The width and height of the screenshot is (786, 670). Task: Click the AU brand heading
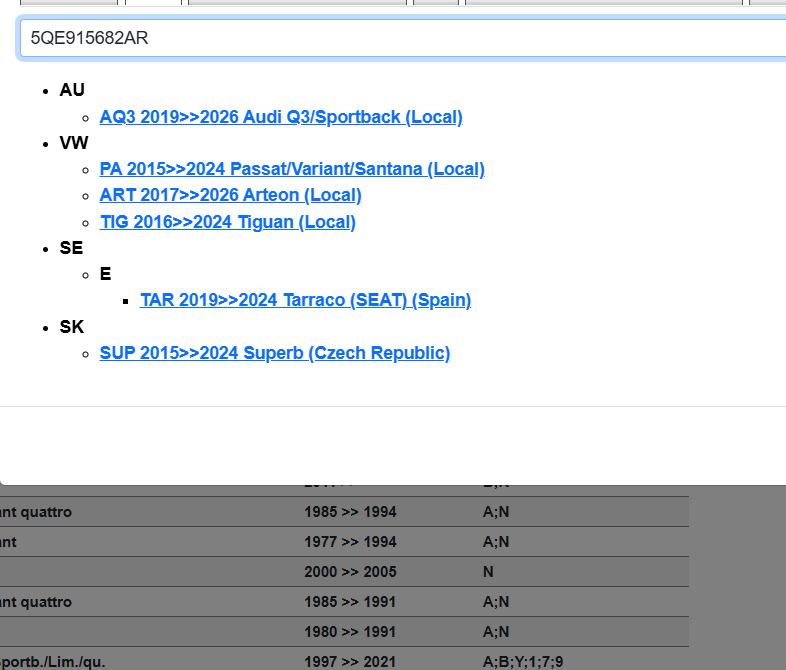coord(72,90)
